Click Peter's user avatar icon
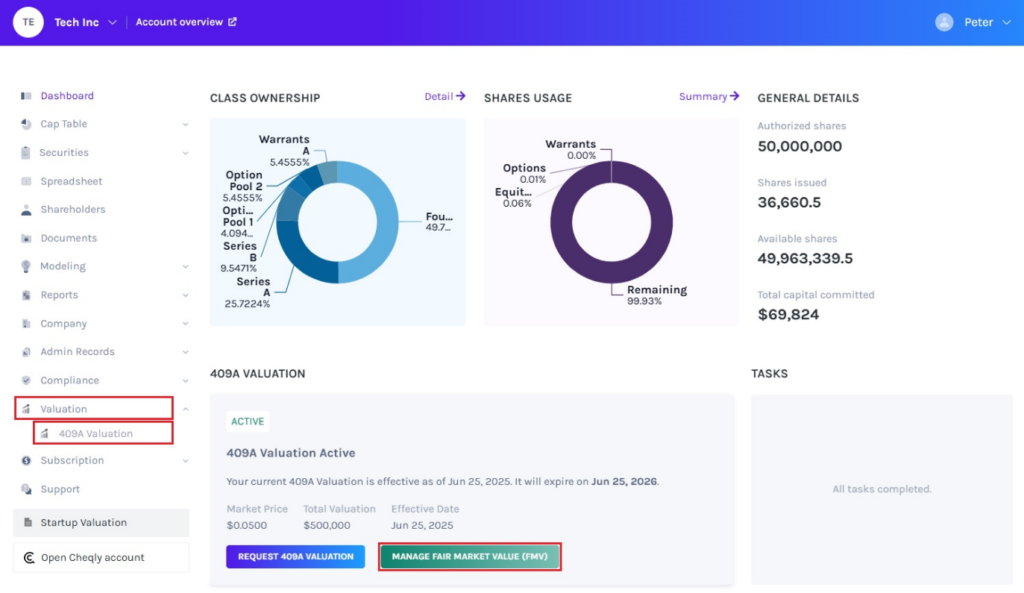Screen dimensions: 1024x593 point(944,22)
